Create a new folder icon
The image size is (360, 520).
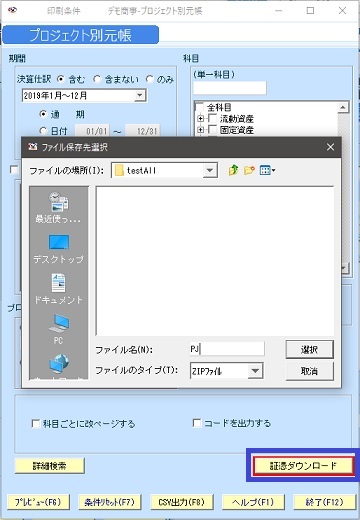click(x=249, y=170)
